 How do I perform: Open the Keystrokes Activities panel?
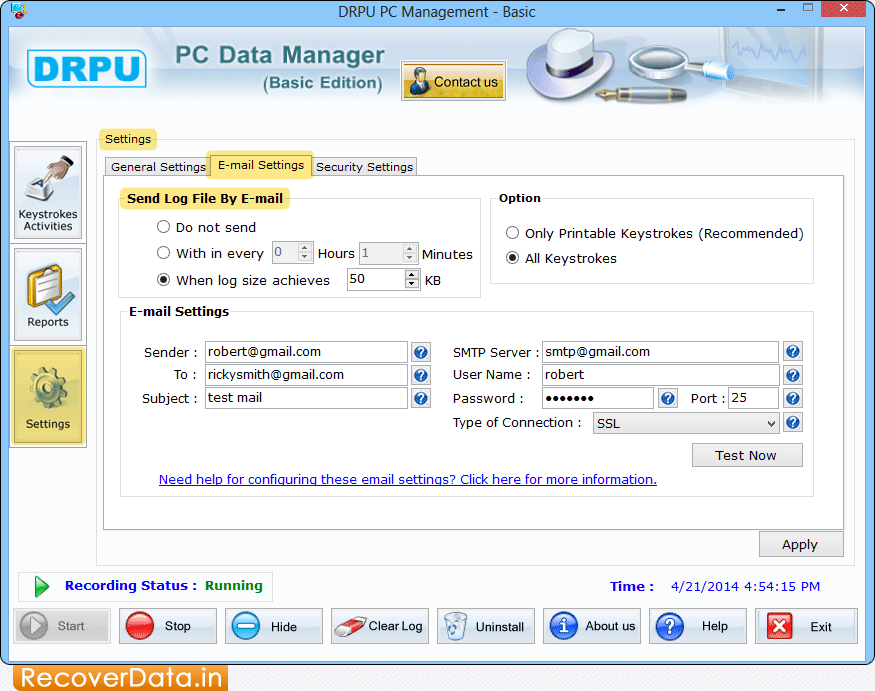[48, 193]
